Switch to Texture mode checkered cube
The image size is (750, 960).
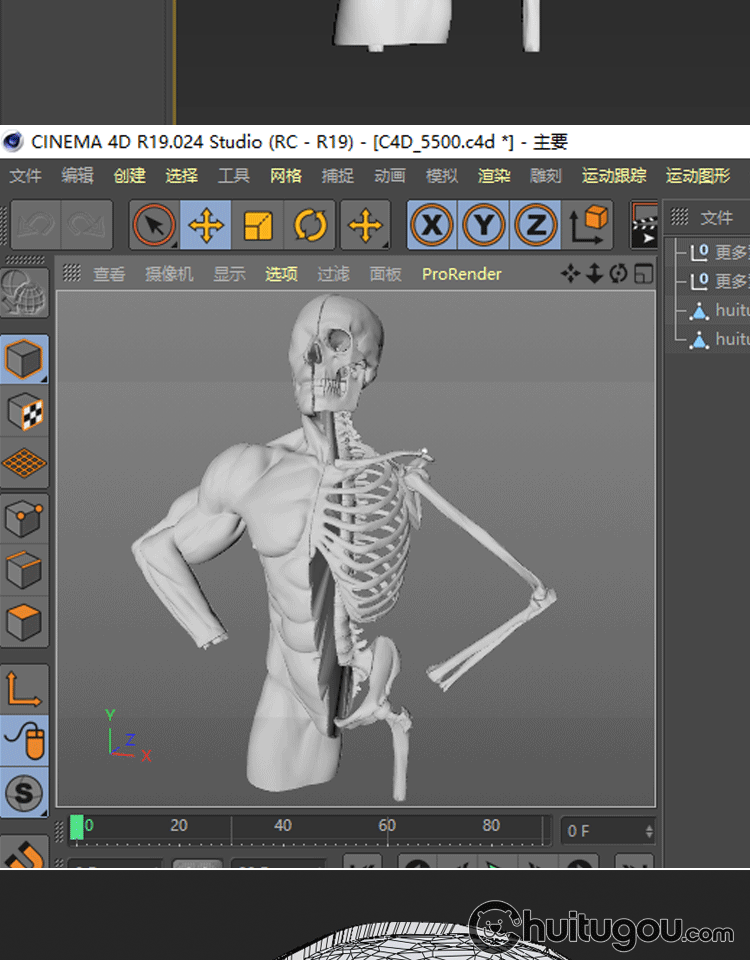tap(24, 411)
